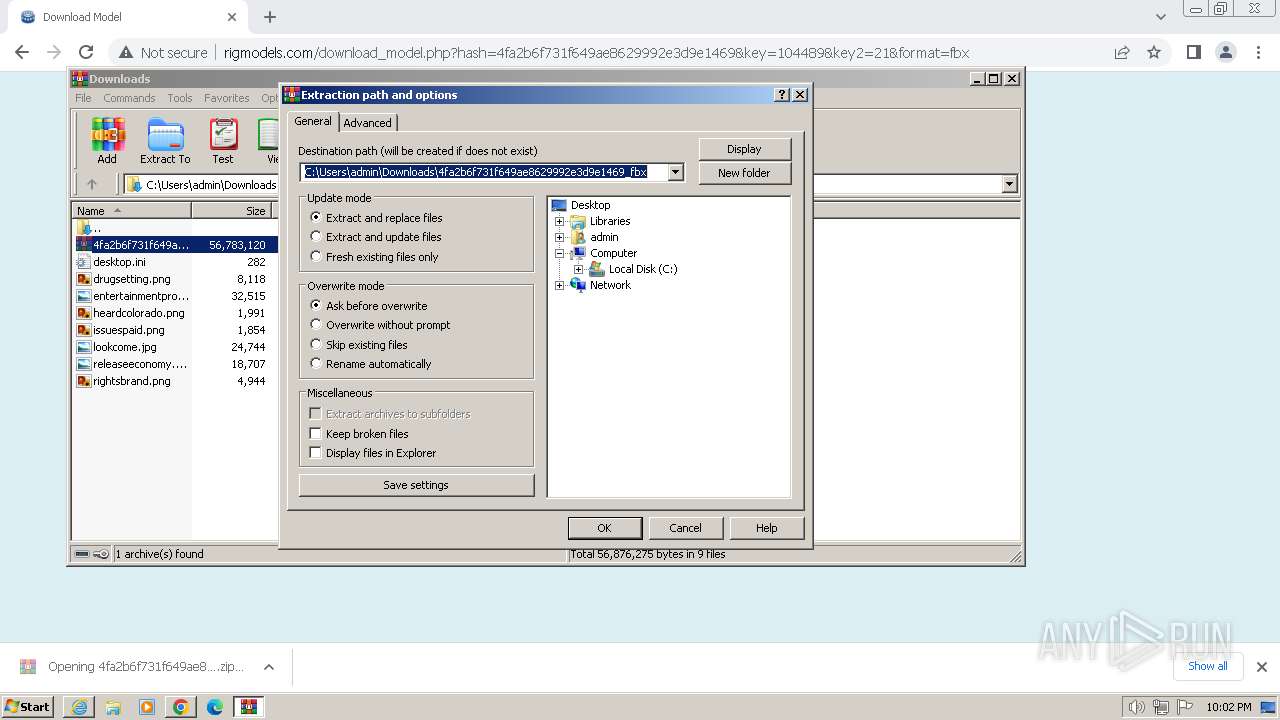Viewport: 1280px width, 720px height.
Task: Open a new browser tab
Action: (270, 17)
